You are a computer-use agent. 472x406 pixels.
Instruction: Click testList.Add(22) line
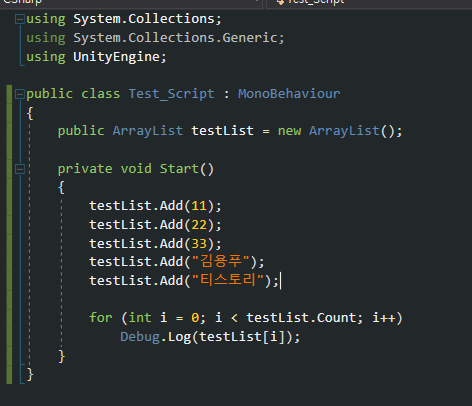click(155, 225)
